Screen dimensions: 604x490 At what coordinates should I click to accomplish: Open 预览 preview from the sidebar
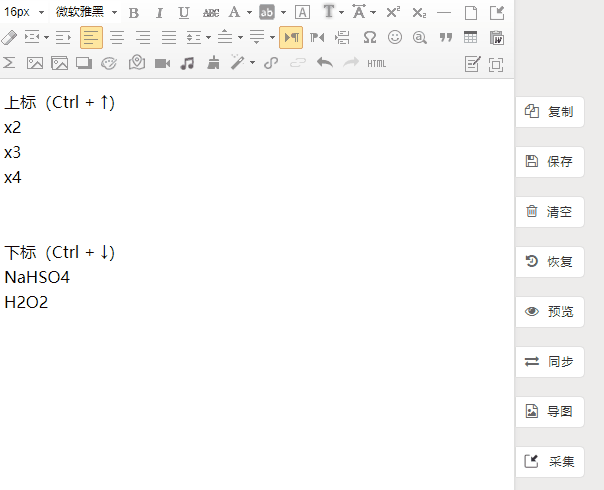pyautogui.click(x=549, y=312)
